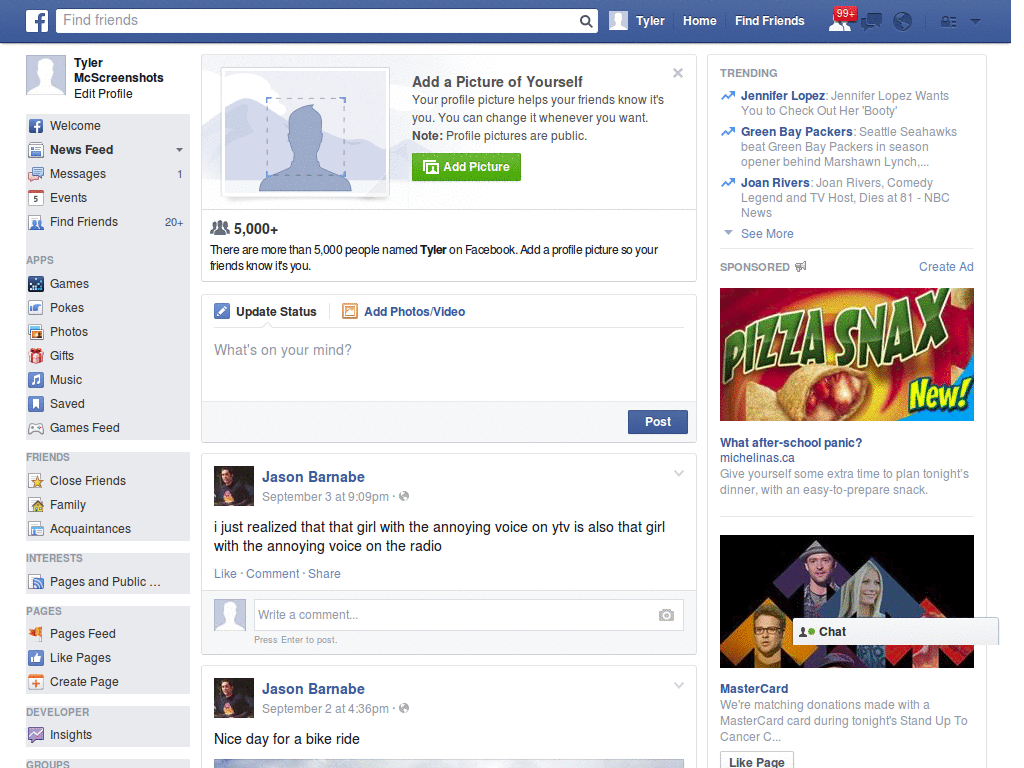Open Find Friends in top navigation

click(769, 21)
